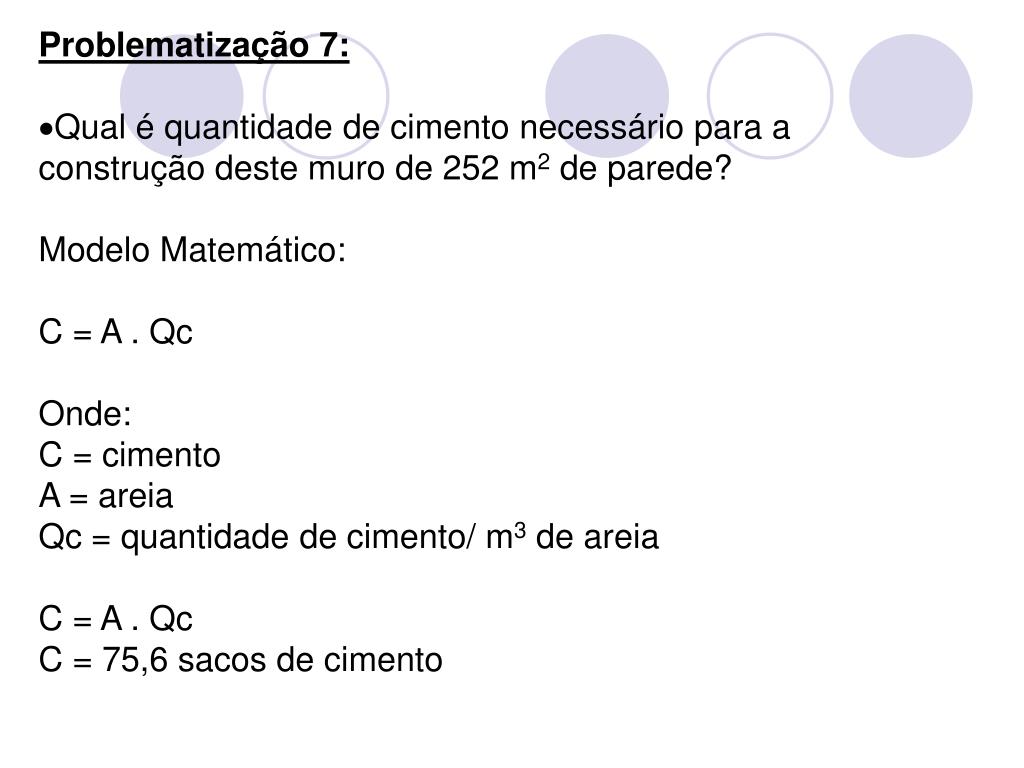This screenshot has height=768, width=1024.
Task: Click the '252' value in the question
Action: pyautogui.click(x=471, y=168)
